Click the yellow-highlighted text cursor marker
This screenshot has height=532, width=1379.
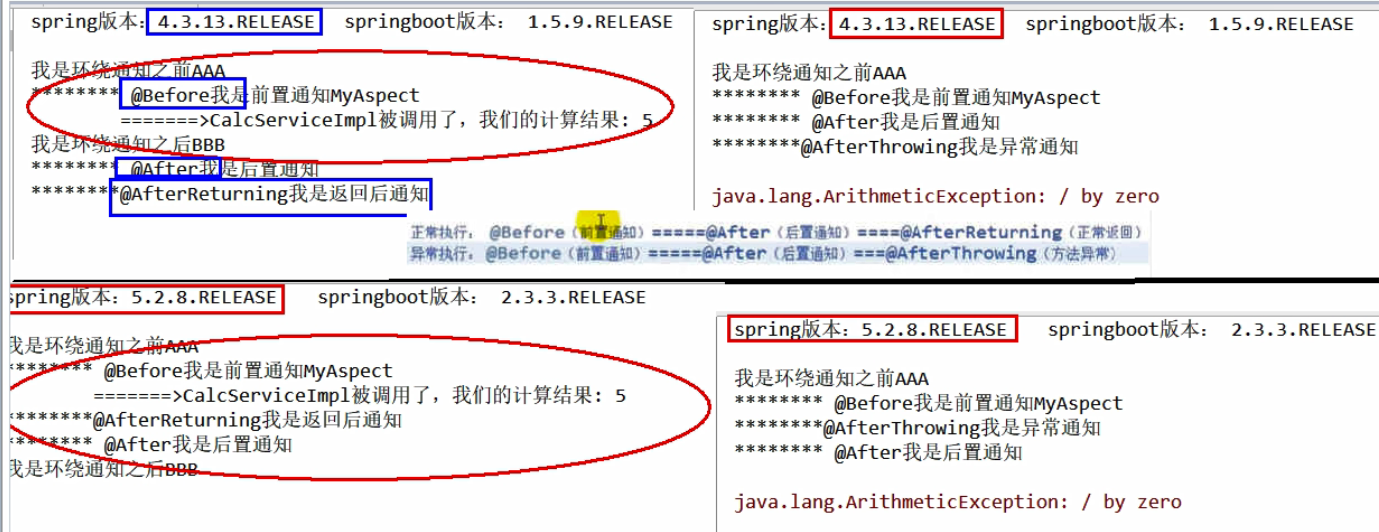click(x=600, y=223)
